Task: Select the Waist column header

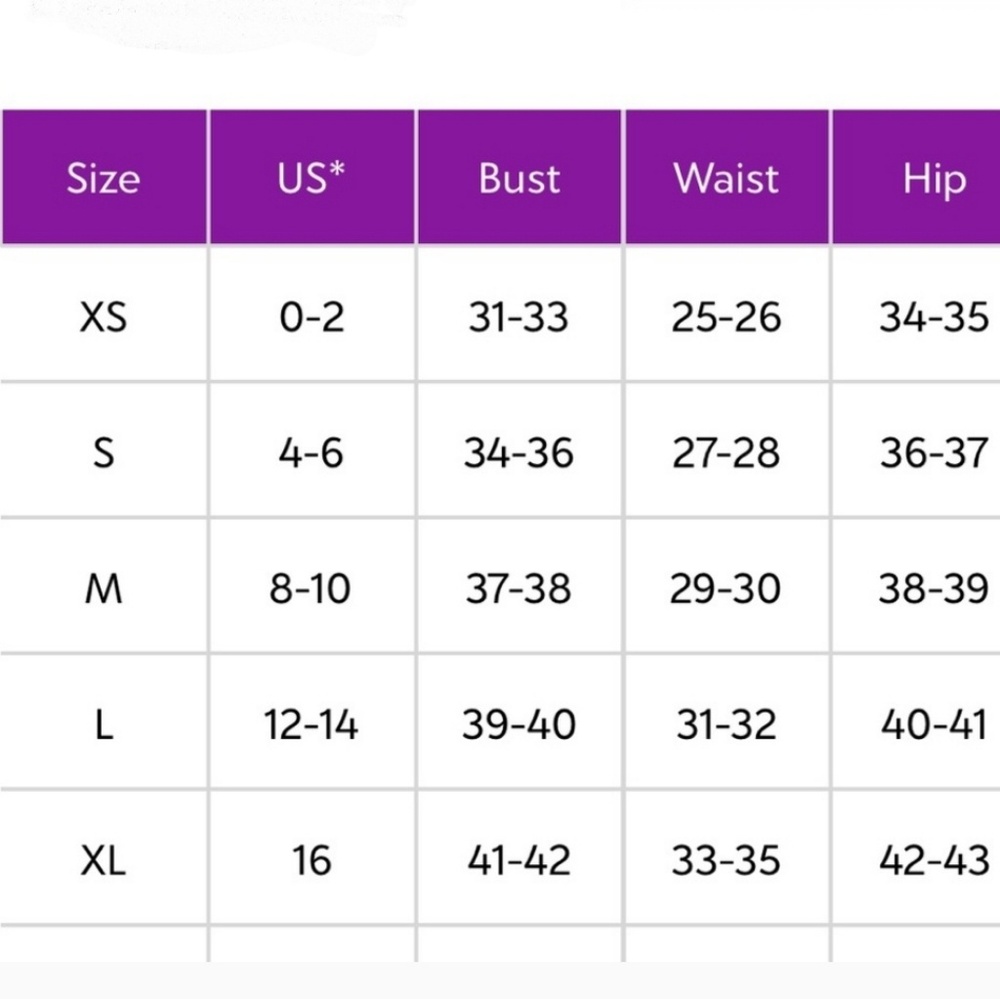Action: coord(726,177)
